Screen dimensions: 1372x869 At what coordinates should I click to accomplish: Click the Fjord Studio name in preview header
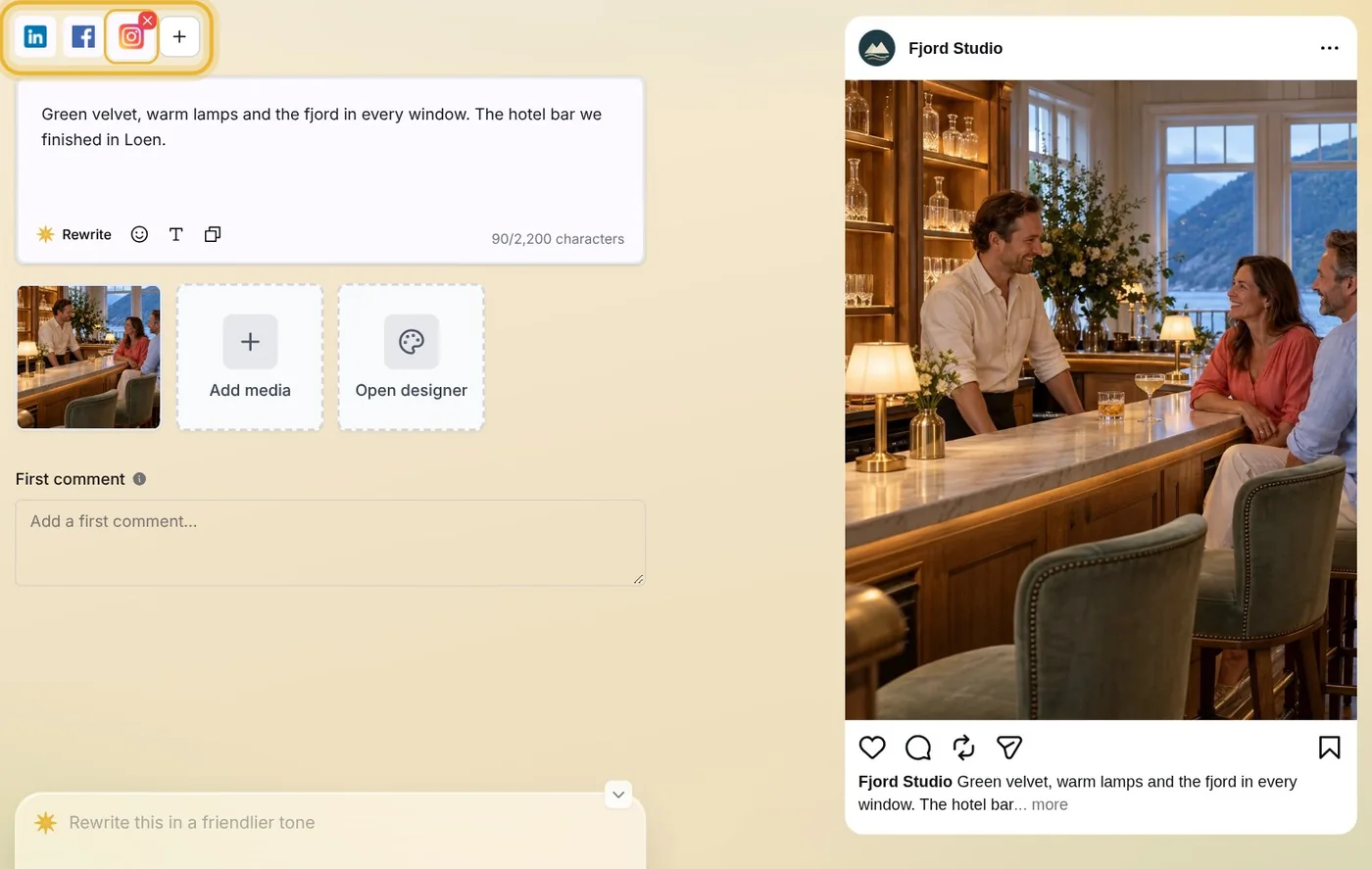tap(955, 48)
